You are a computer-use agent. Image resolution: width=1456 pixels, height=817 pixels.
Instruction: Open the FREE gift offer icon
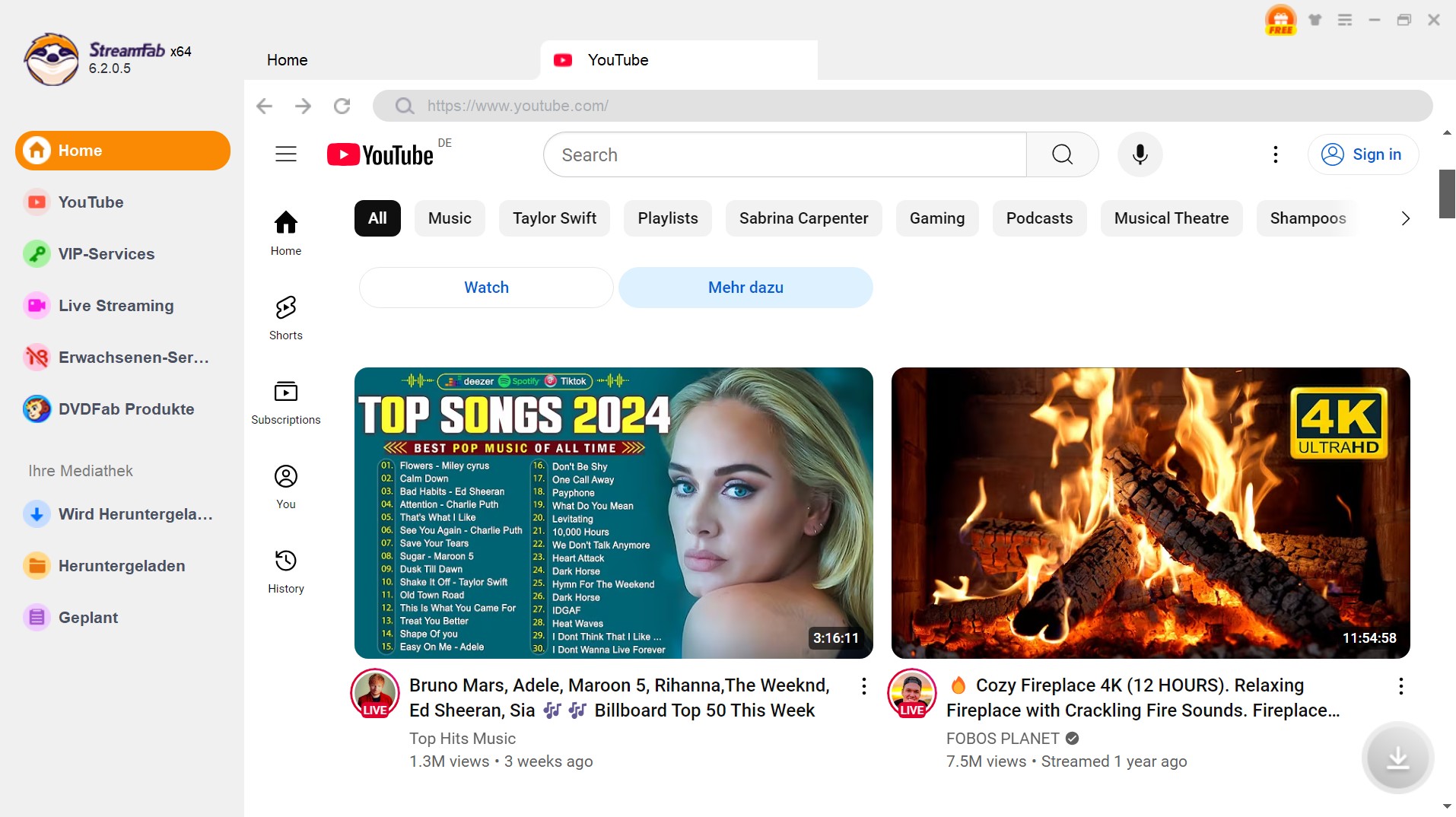(x=1281, y=20)
